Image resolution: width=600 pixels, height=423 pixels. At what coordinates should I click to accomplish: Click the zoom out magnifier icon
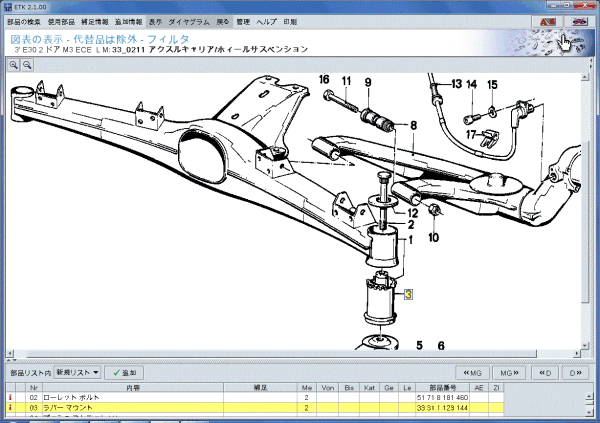[28, 64]
